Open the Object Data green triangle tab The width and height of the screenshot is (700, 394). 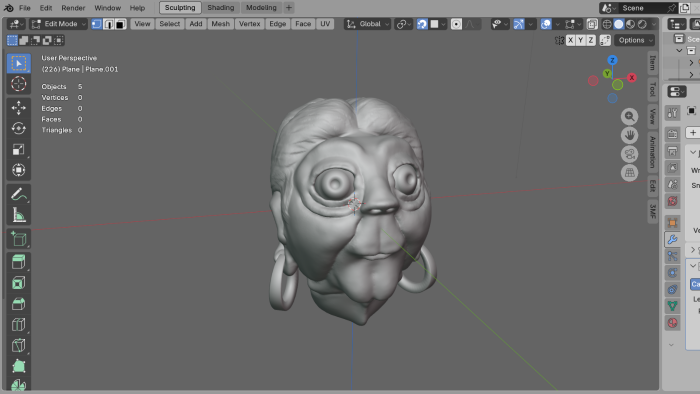(x=672, y=306)
